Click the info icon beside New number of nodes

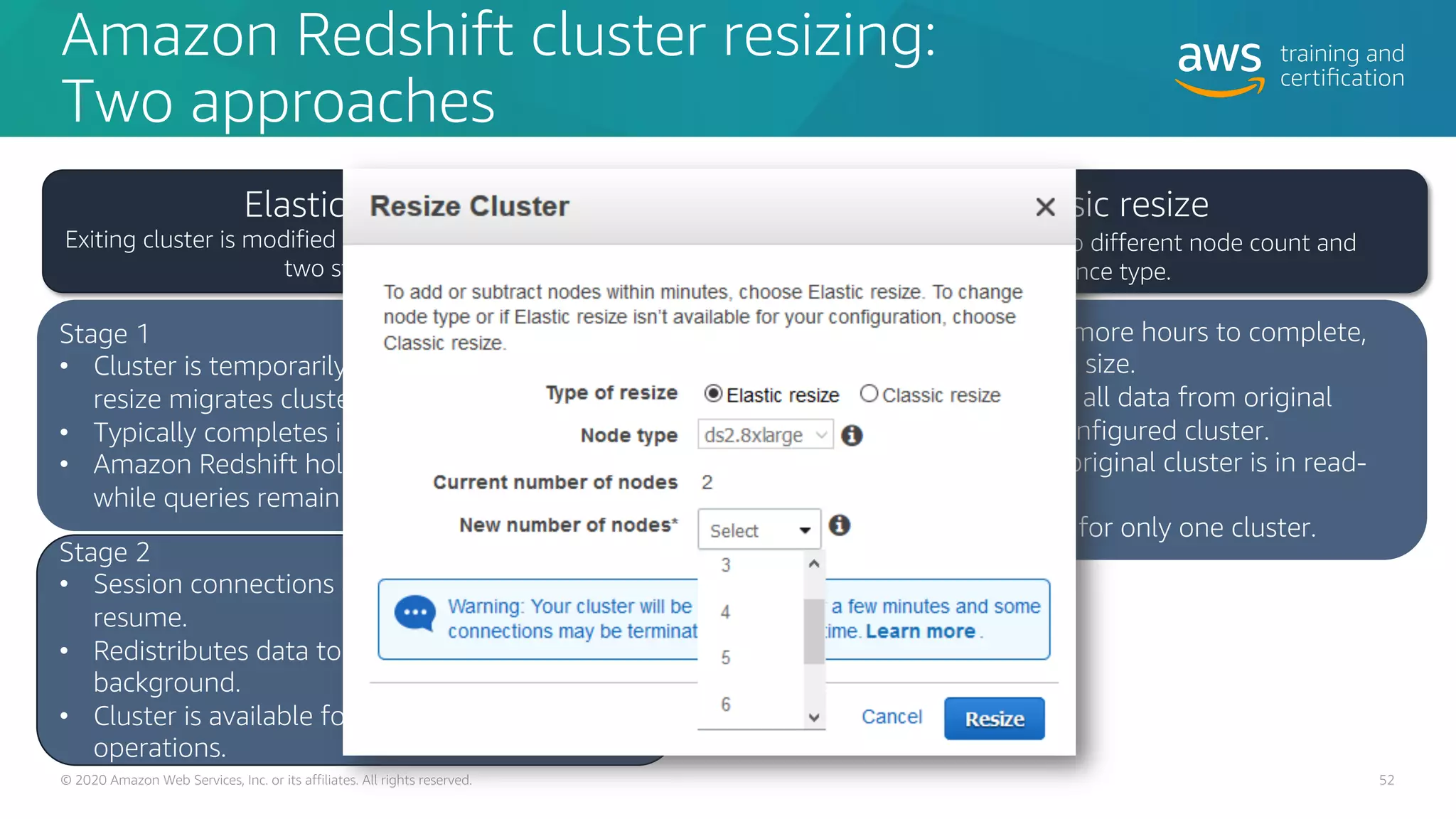tap(840, 525)
